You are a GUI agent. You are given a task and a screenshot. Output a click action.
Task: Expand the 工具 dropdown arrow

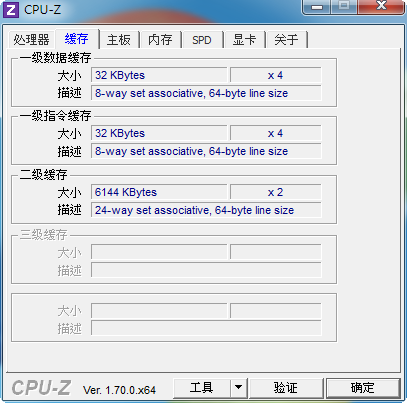point(238,388)
